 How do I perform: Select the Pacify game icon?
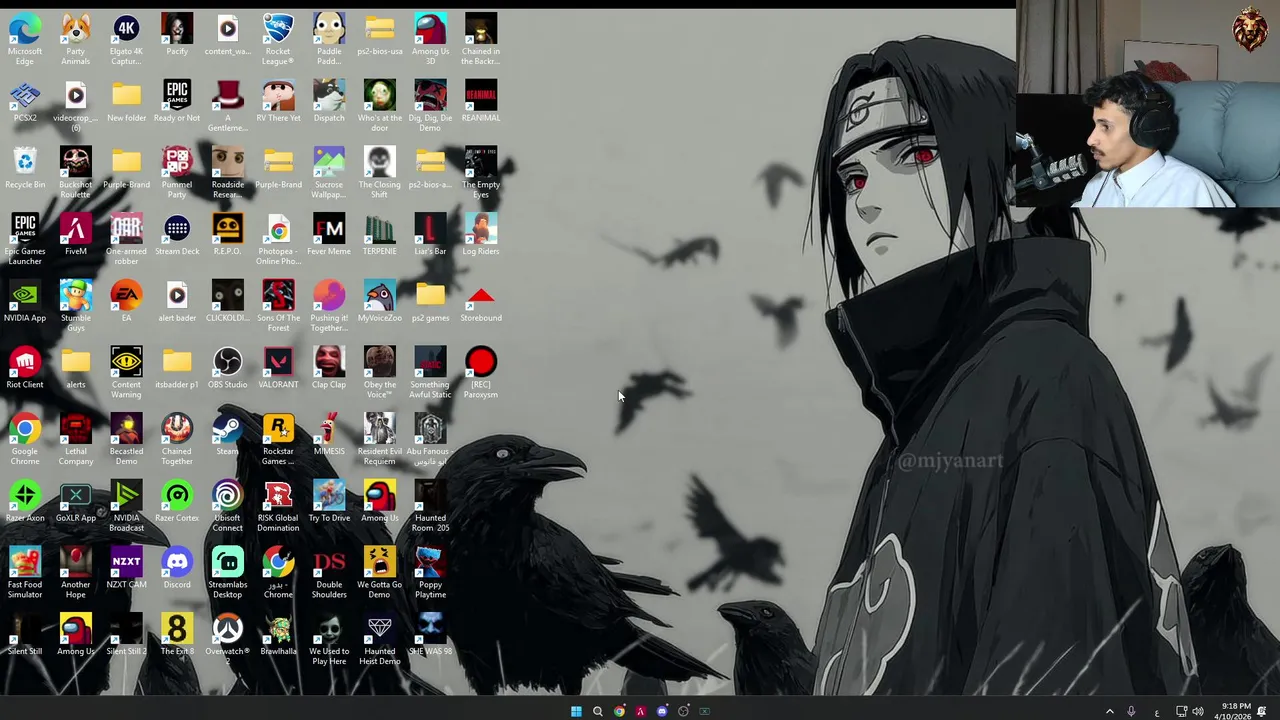pos(177,34)
